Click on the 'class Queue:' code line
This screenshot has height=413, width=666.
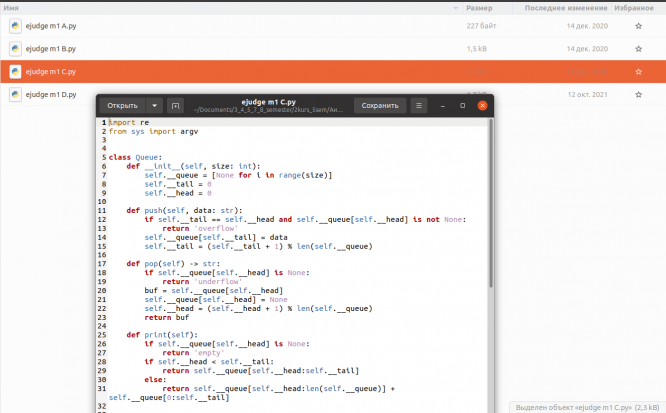(x=134, y=157)
